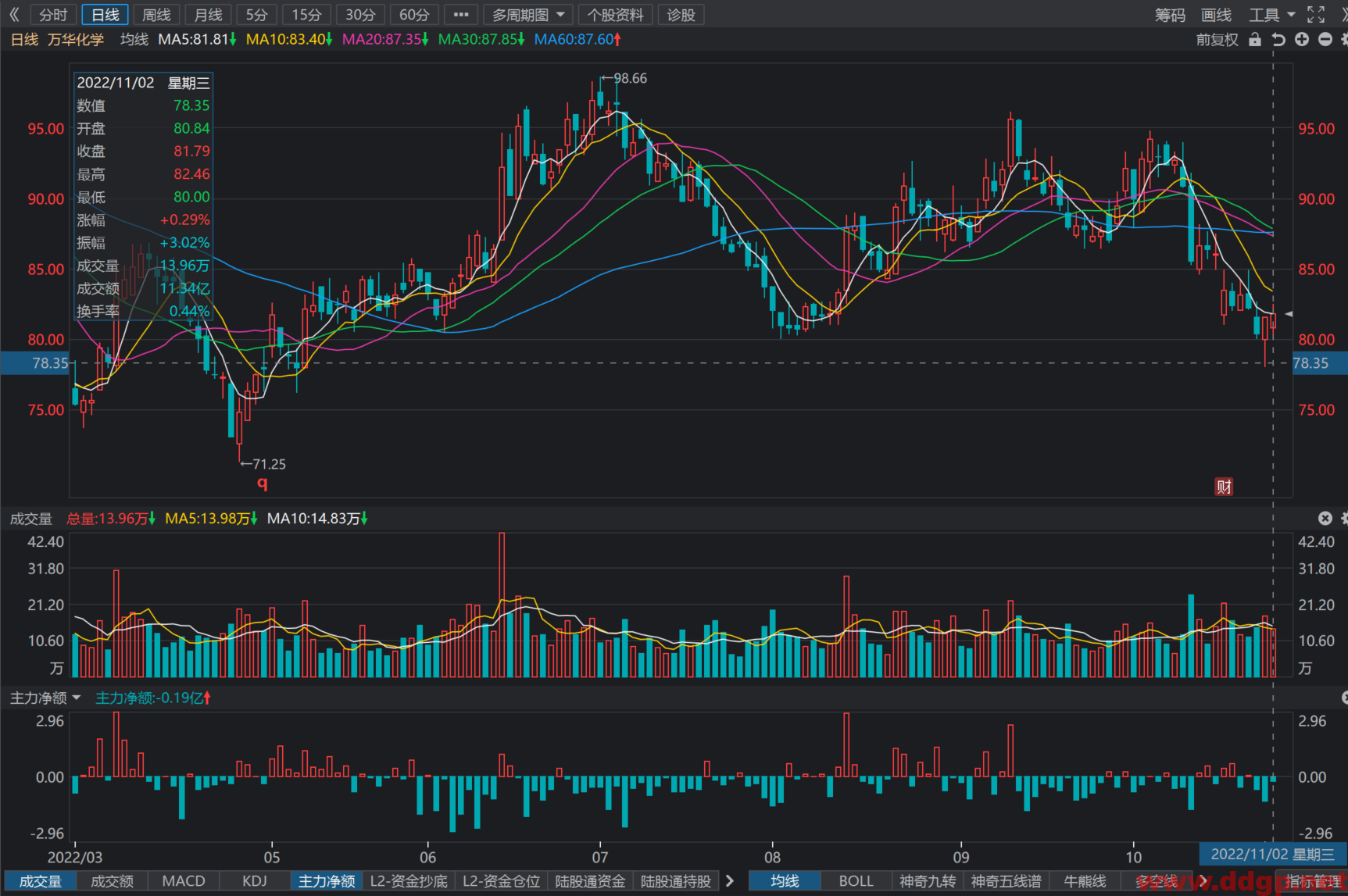Open more periods via the ellipsis button
This screenshot has height=896, width=1348.
461,15
